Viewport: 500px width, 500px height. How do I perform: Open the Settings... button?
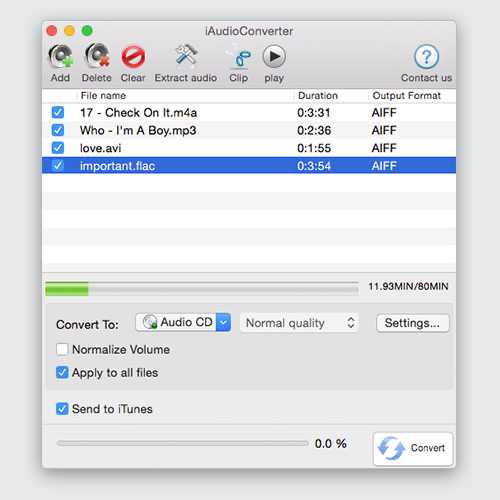pyautogui.click(x=413, y=323)
